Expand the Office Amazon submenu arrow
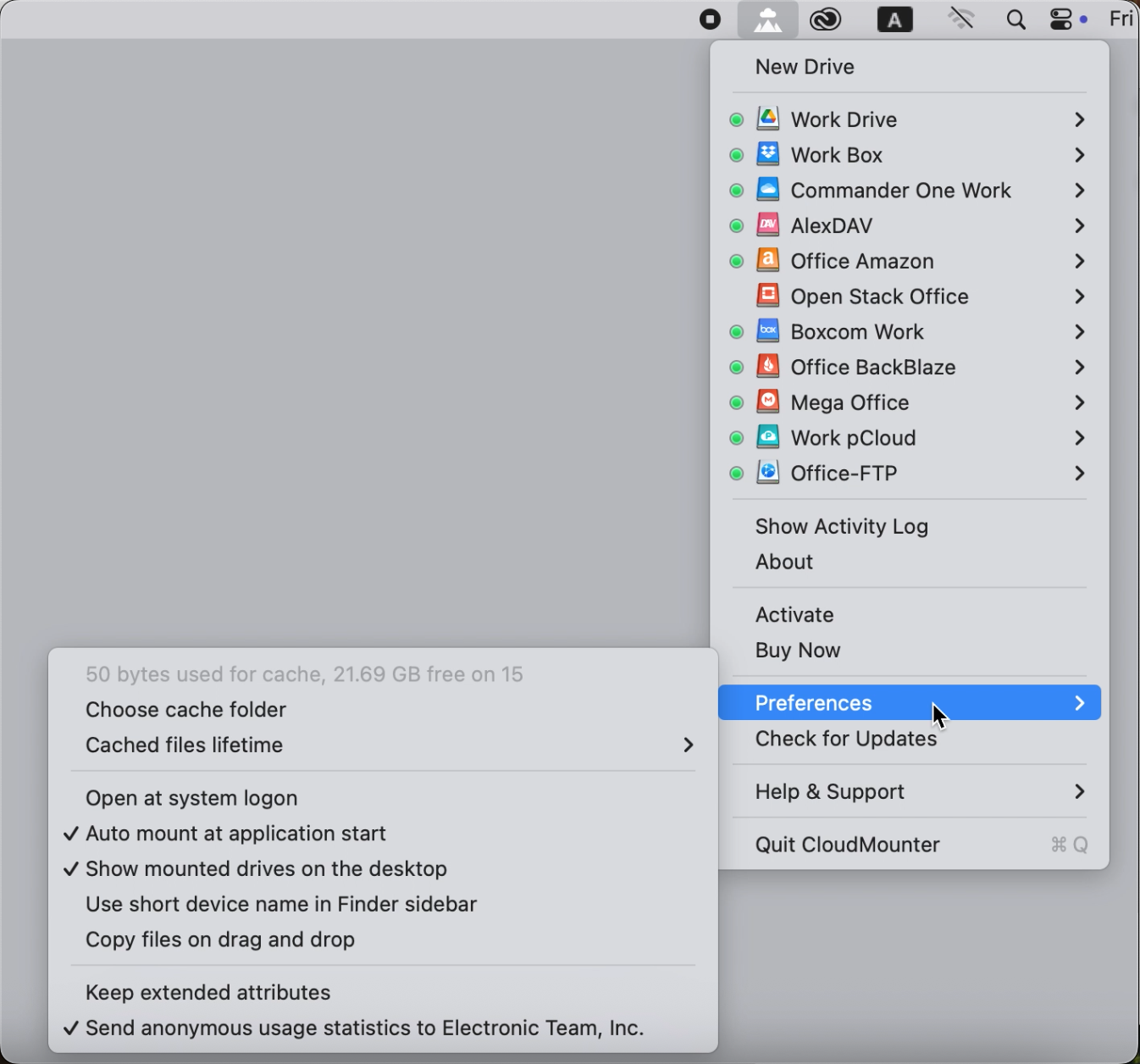Viewport: 1140px width, 1064px height. pos(1080,261)
